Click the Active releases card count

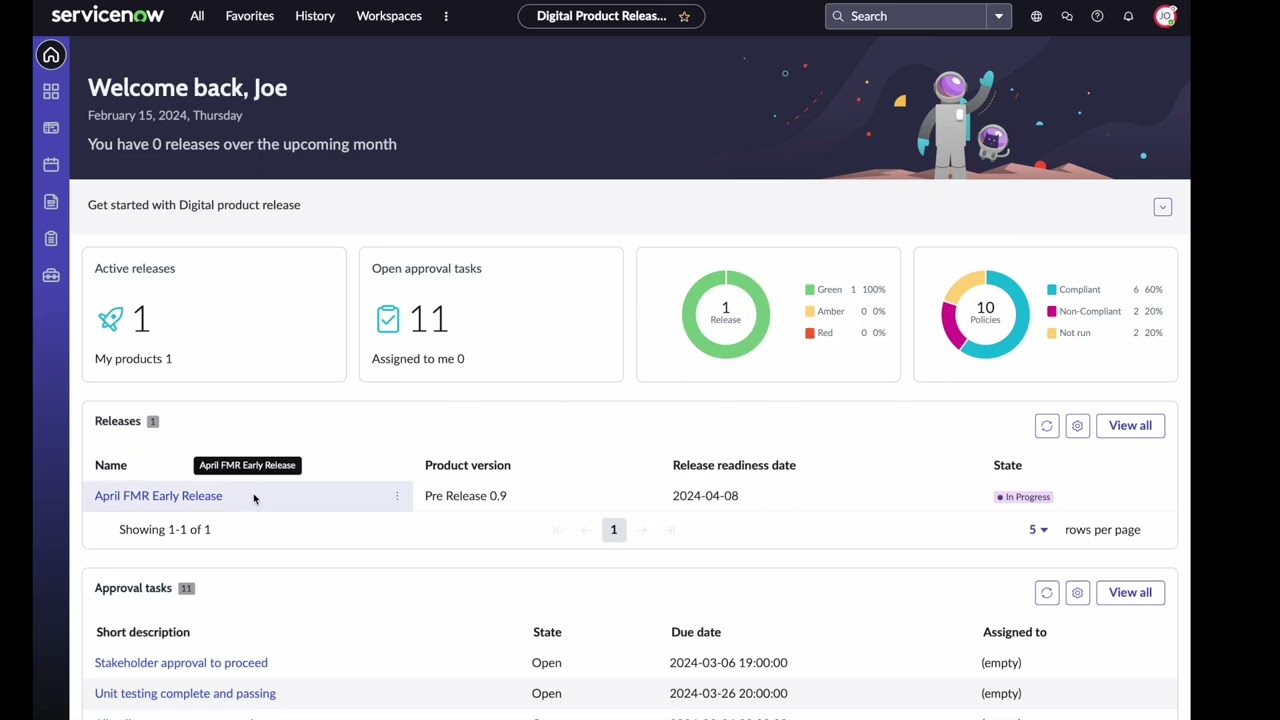pos(141,319)
